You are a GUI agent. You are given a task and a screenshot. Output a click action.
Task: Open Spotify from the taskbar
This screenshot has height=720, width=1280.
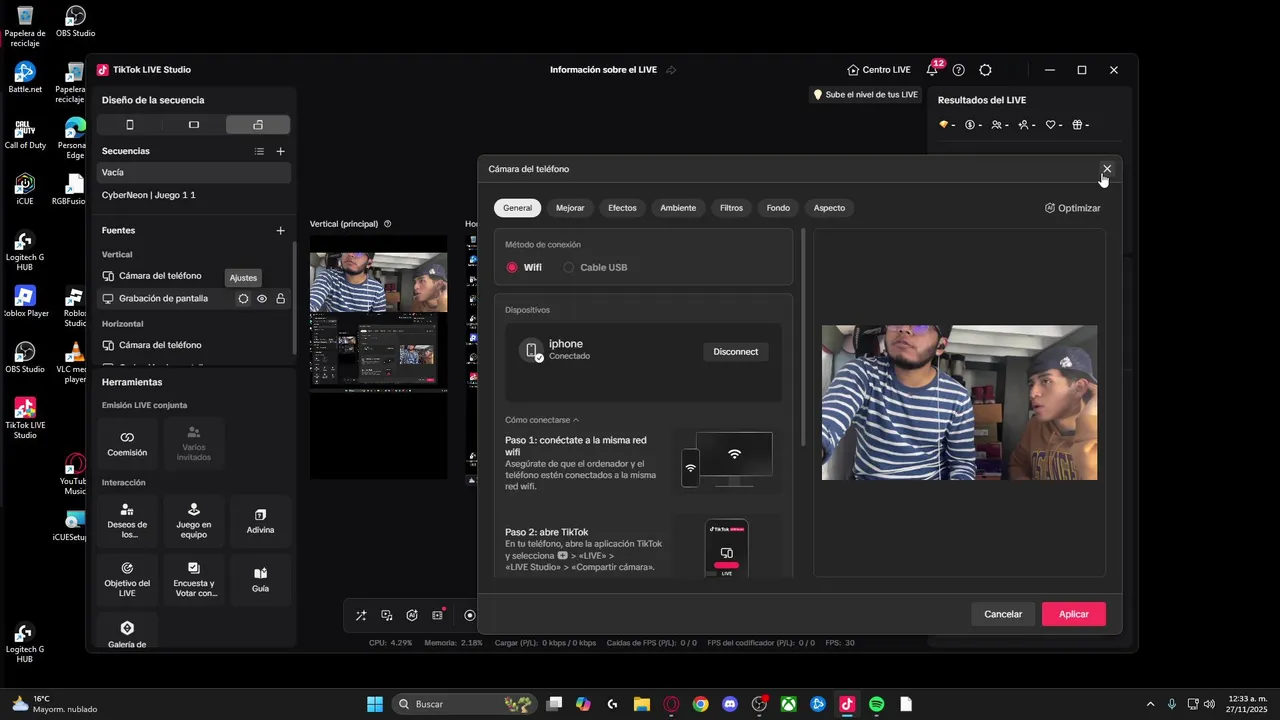coord(877,704)
